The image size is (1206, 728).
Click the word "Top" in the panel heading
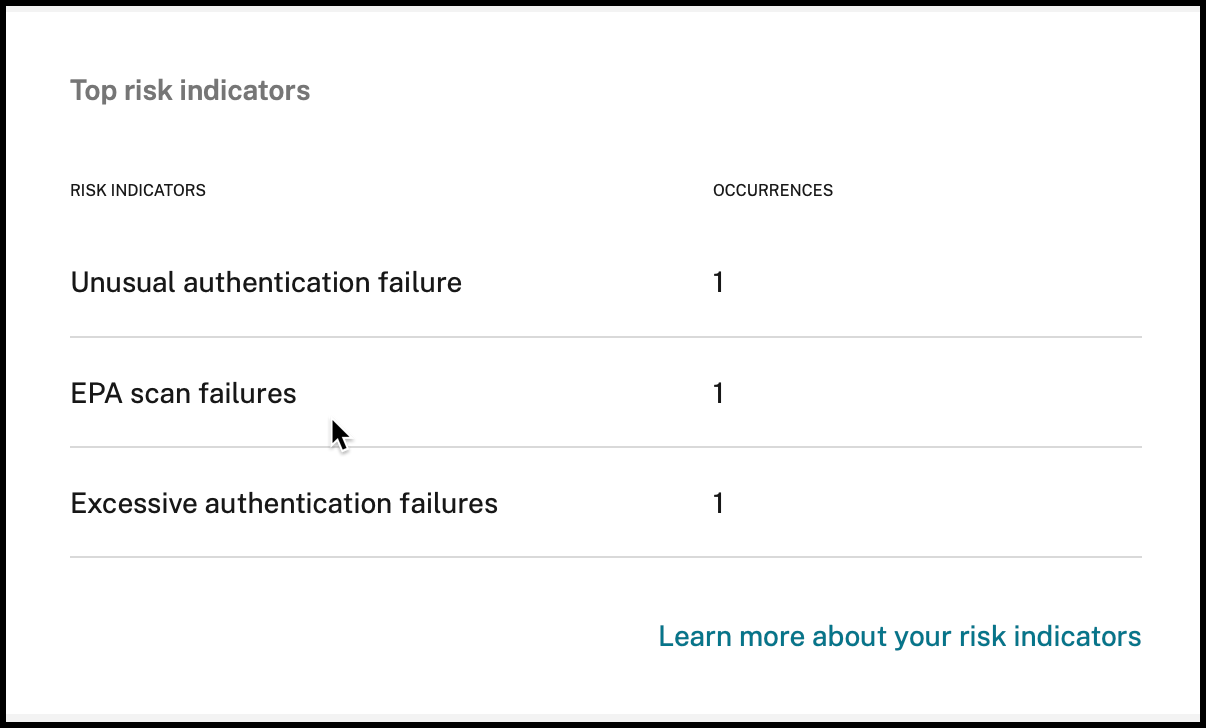point(93,91)
